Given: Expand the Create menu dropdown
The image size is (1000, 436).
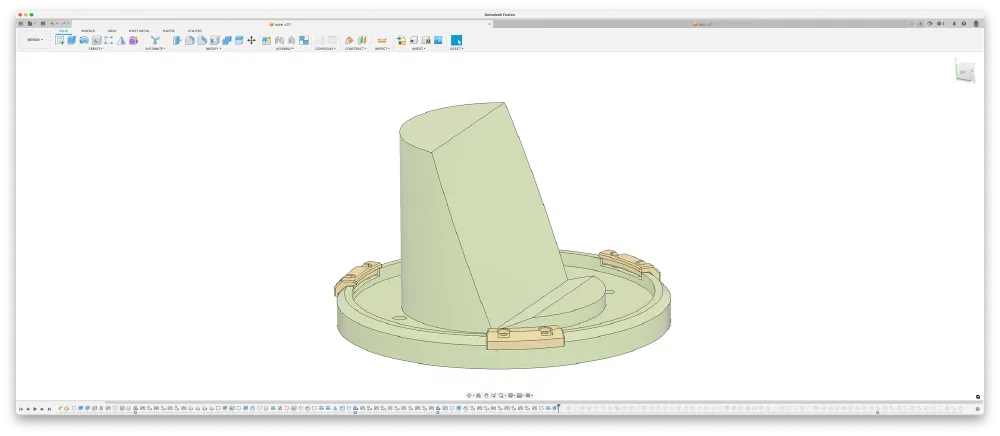Looking at the screenshot, I should pyautogui.click(x=95, y=48).
